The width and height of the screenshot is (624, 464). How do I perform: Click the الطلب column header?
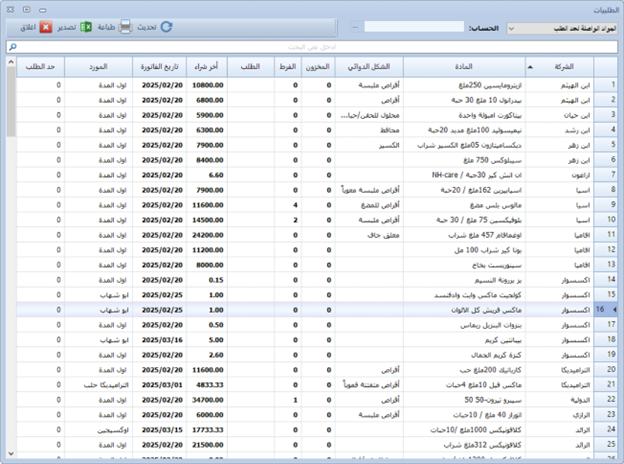[251, 66]
